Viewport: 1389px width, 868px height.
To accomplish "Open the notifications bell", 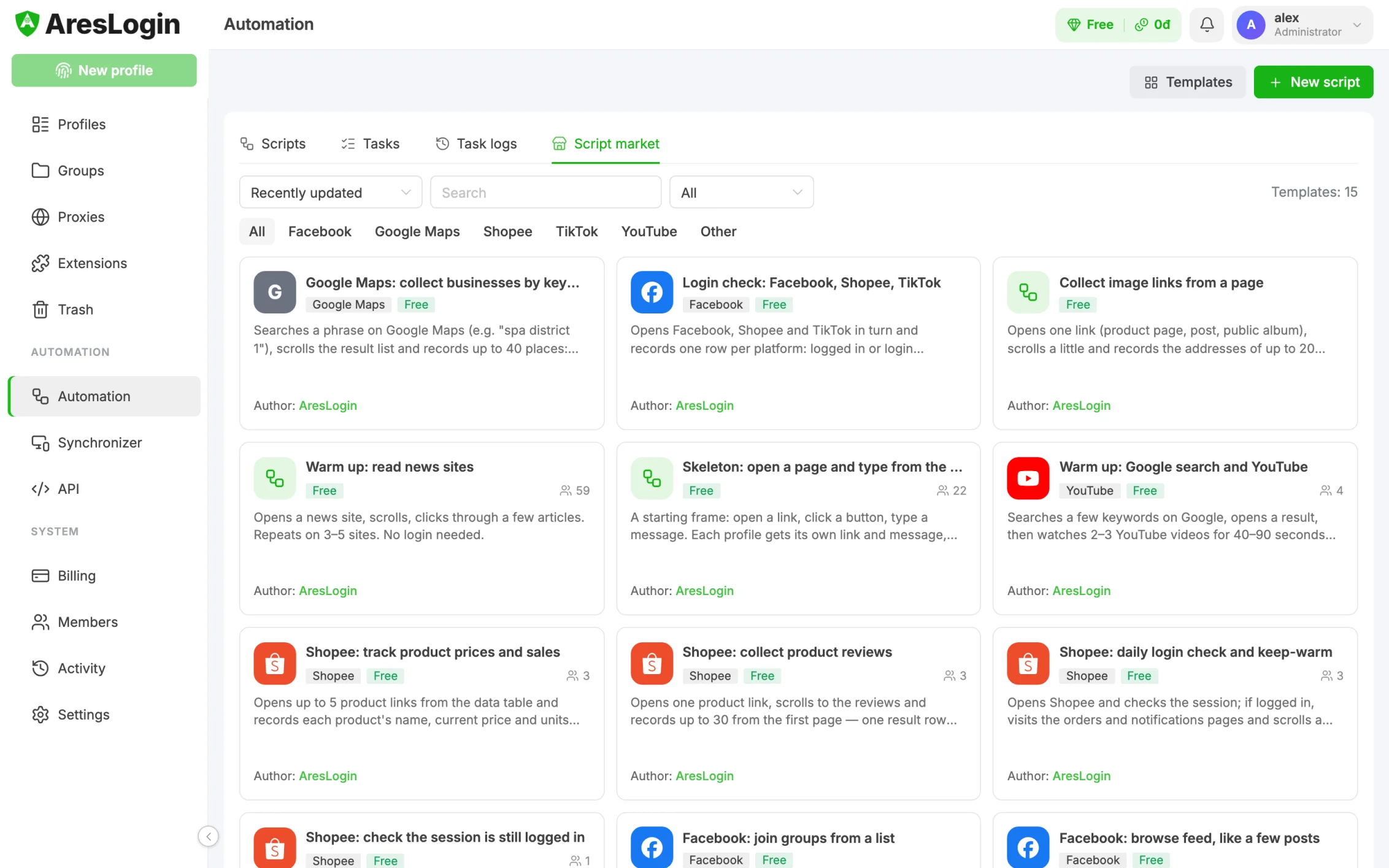I will click(1206, 25).
